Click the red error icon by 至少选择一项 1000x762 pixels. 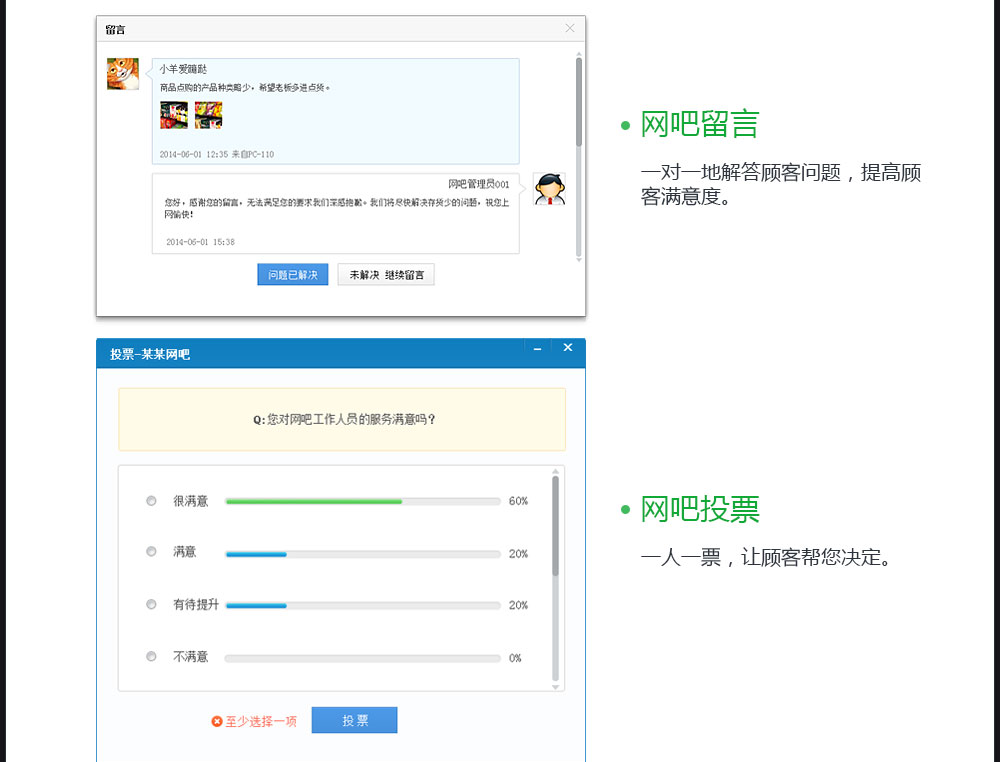(217, 721)
